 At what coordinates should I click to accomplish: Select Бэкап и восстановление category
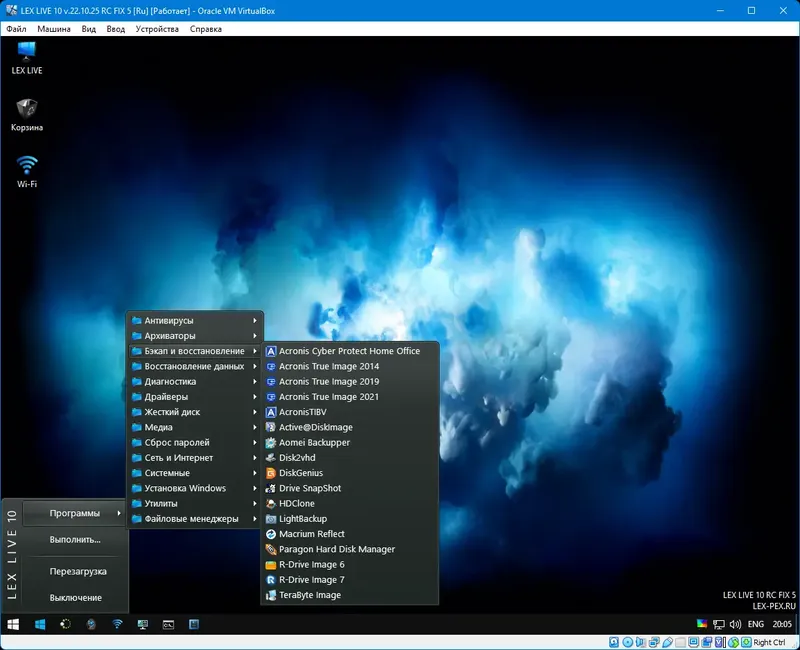click(194, 351)
